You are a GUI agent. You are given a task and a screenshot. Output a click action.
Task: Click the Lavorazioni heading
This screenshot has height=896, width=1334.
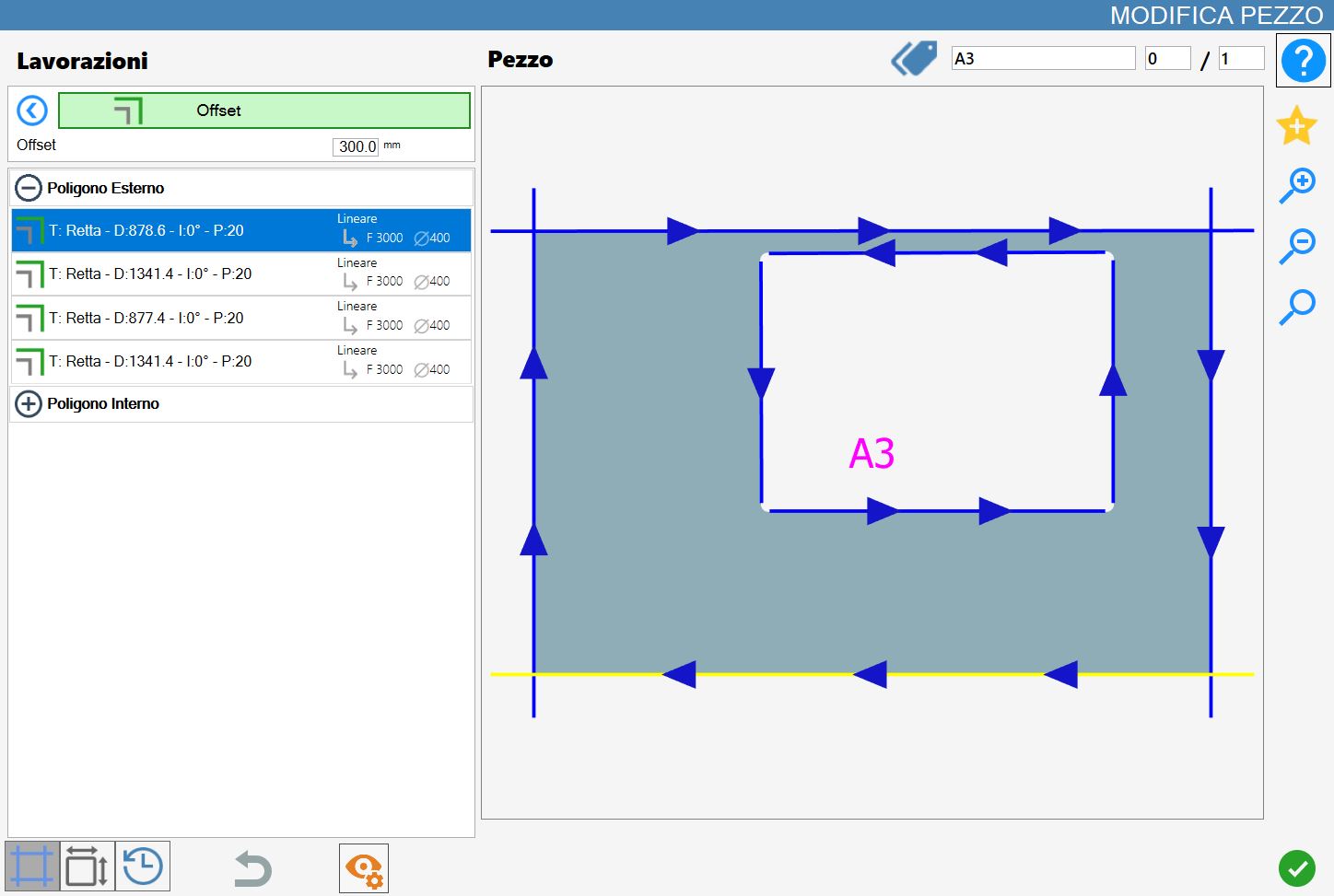pyautogui.click(x=82, y=62)
